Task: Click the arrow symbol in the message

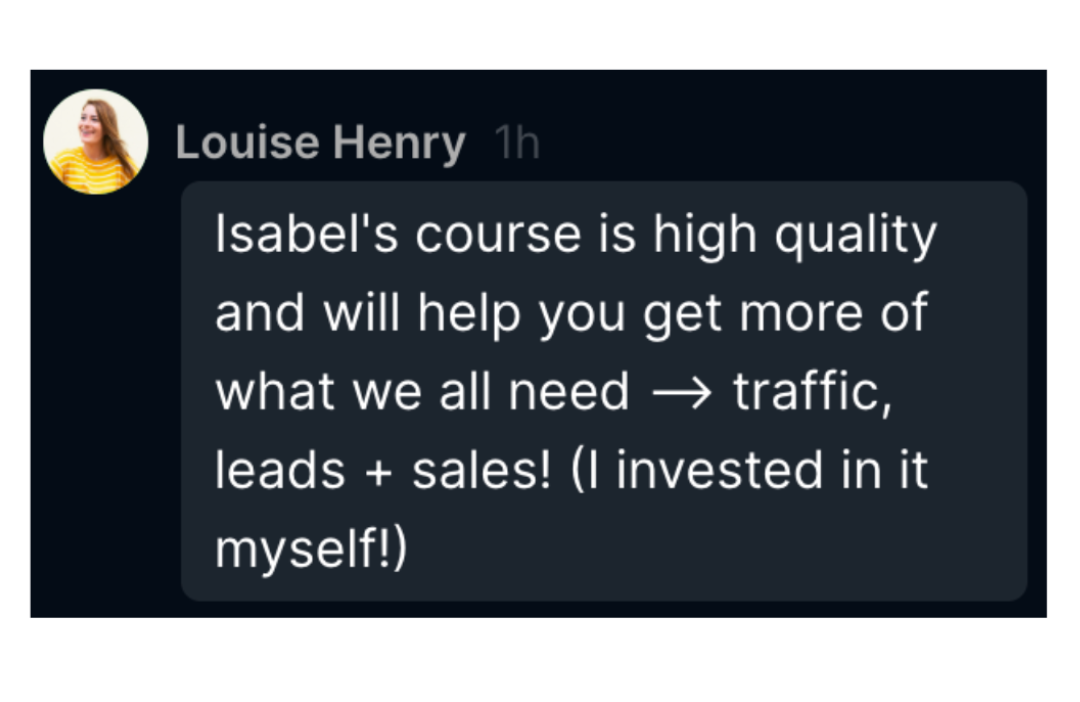Action: click(x=681, y=393)
